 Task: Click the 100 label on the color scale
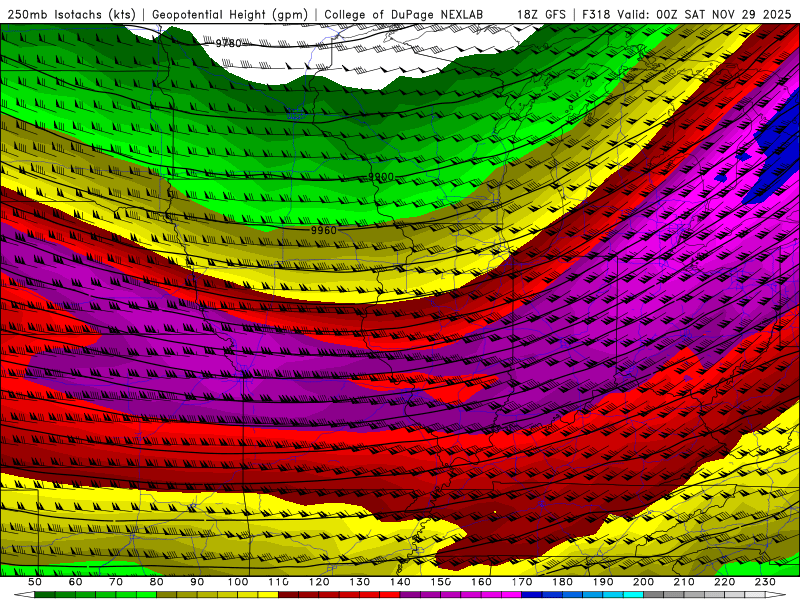tap(238, 582)
